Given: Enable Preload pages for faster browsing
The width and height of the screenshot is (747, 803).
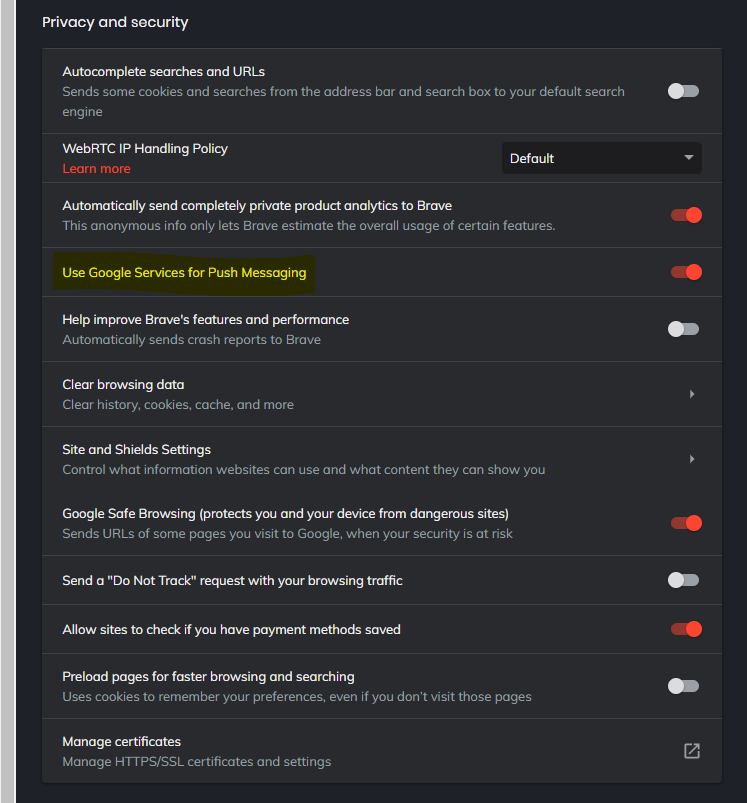Looking at the screenshot, I should click(x=684, y=686).
